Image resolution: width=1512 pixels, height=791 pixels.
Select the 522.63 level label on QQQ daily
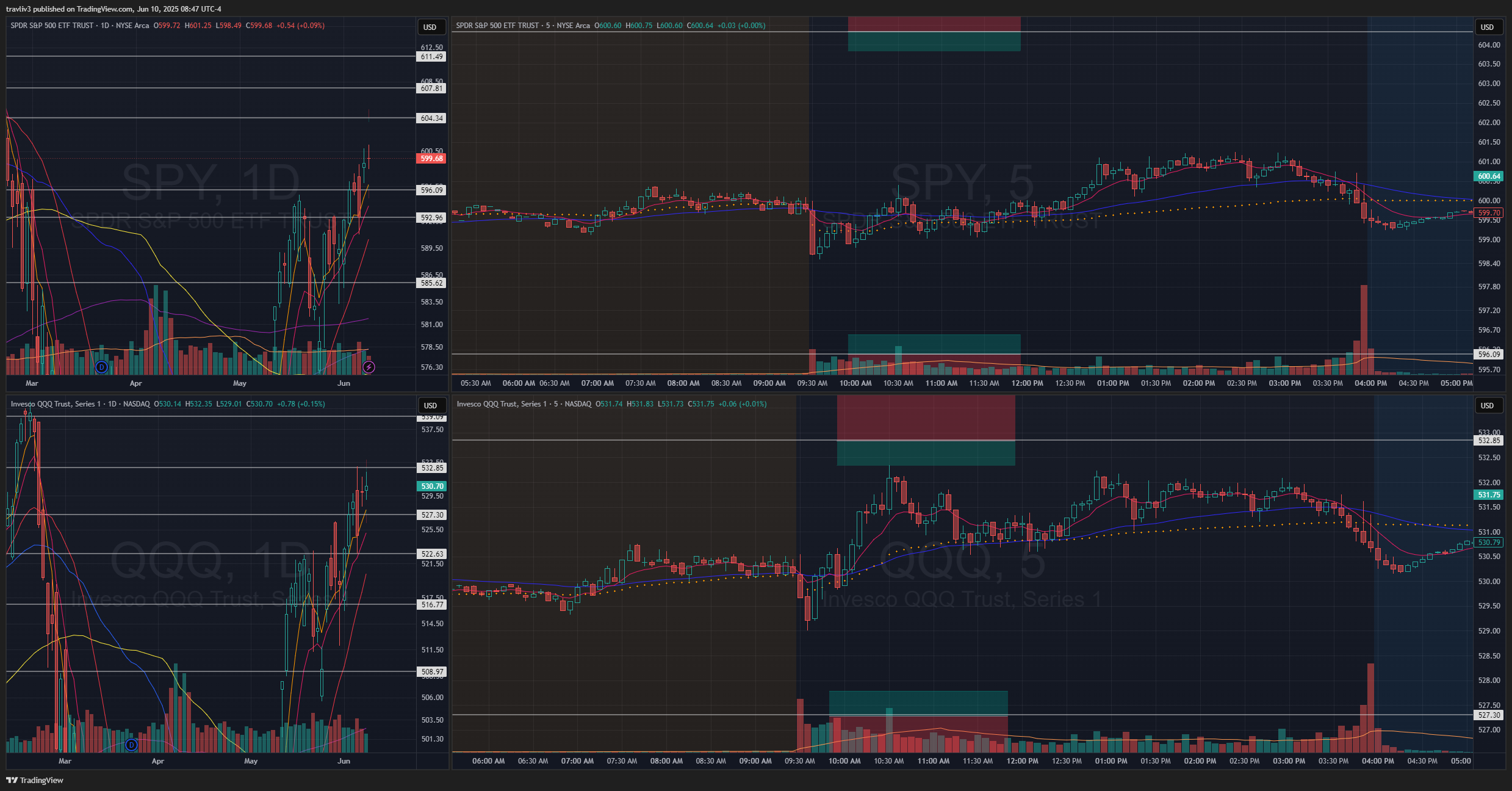tap(432, 554)
